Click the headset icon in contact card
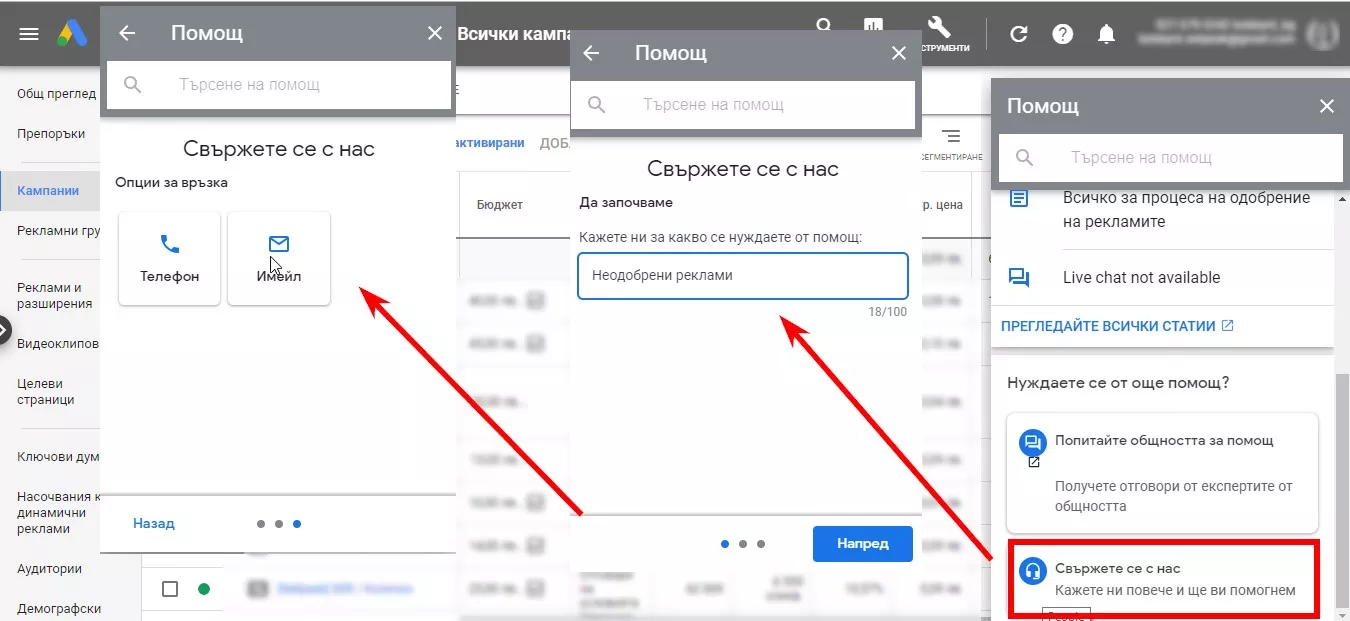The width and height of the screenshot is (1350, 621). tap(1032, 573)
